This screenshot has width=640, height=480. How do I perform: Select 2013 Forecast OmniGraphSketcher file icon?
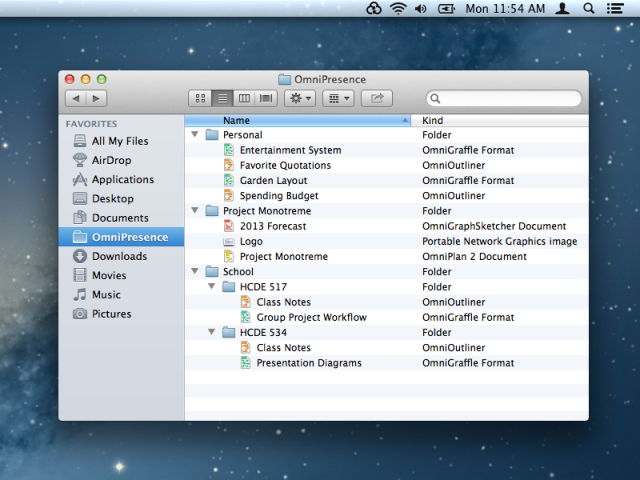[x=229, y=226]
